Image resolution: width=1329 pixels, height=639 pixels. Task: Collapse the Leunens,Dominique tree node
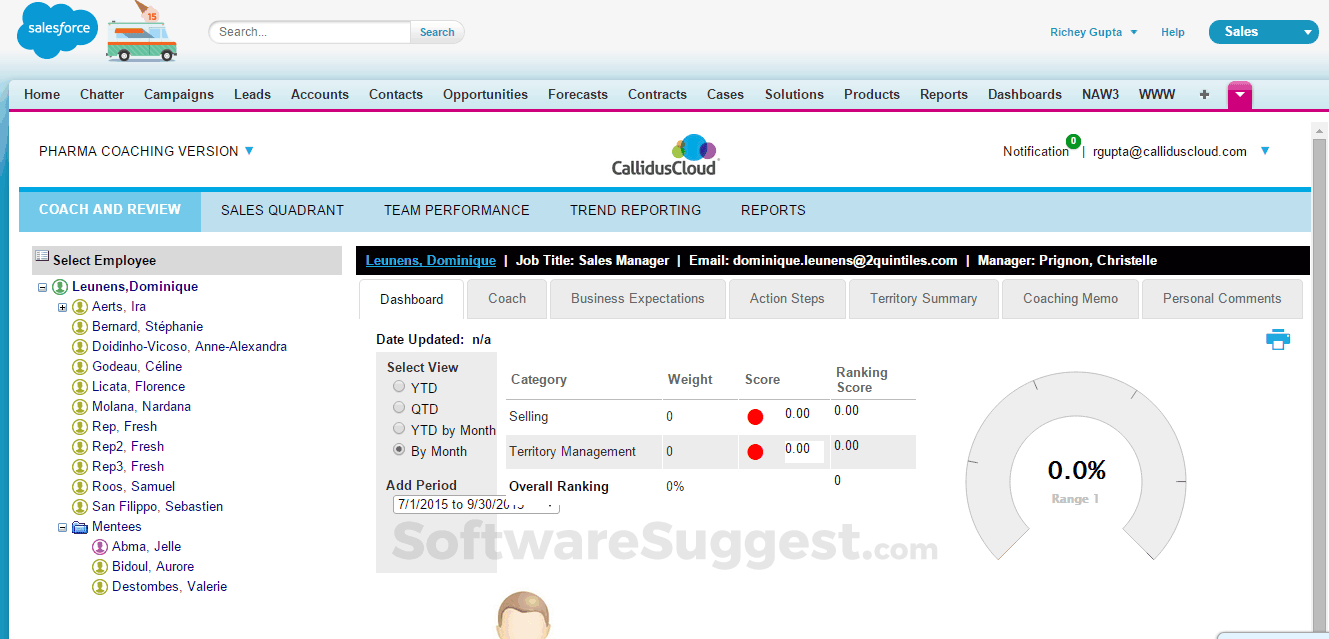pos(42,287)
